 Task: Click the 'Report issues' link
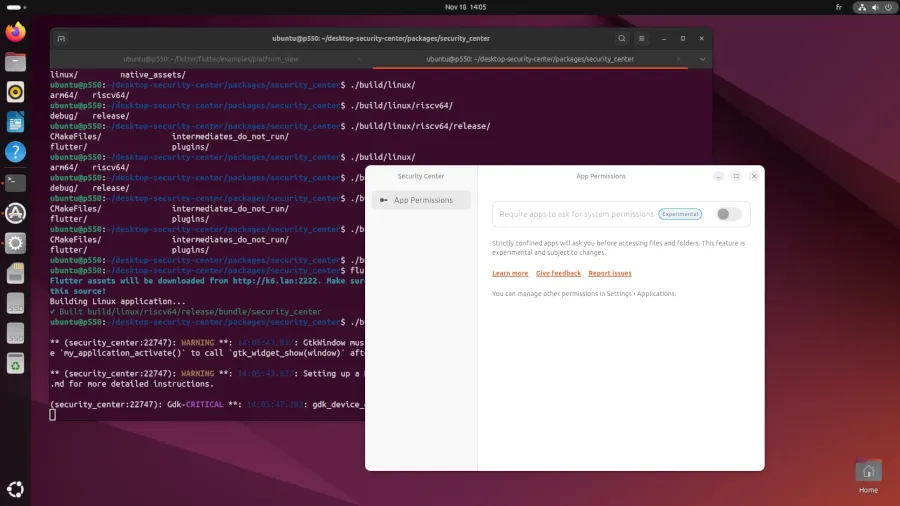click(609, 273)
